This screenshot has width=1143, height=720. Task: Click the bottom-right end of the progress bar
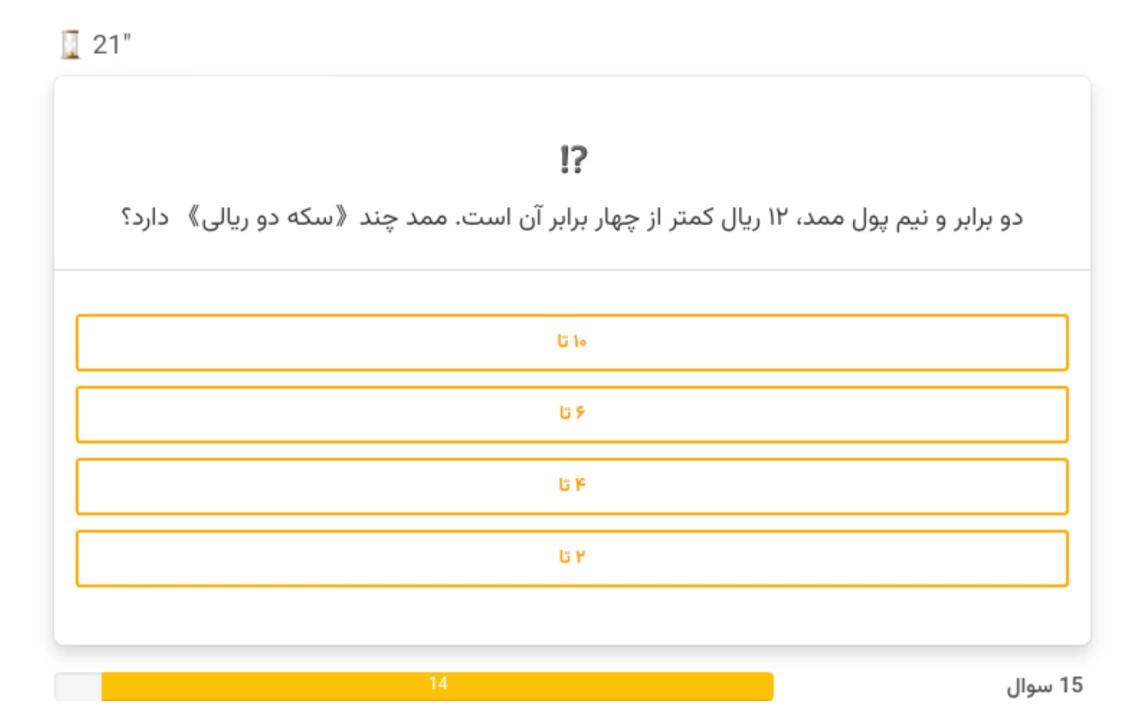pos(770,688)
